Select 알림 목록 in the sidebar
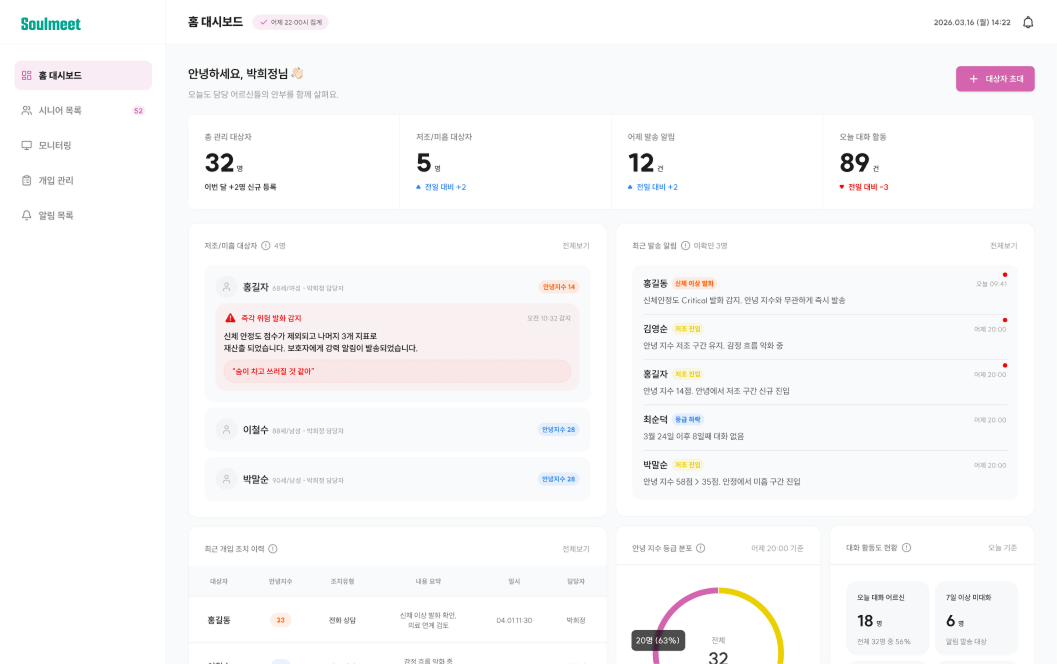The image size is (1057, 664). (x=83, y=216)
